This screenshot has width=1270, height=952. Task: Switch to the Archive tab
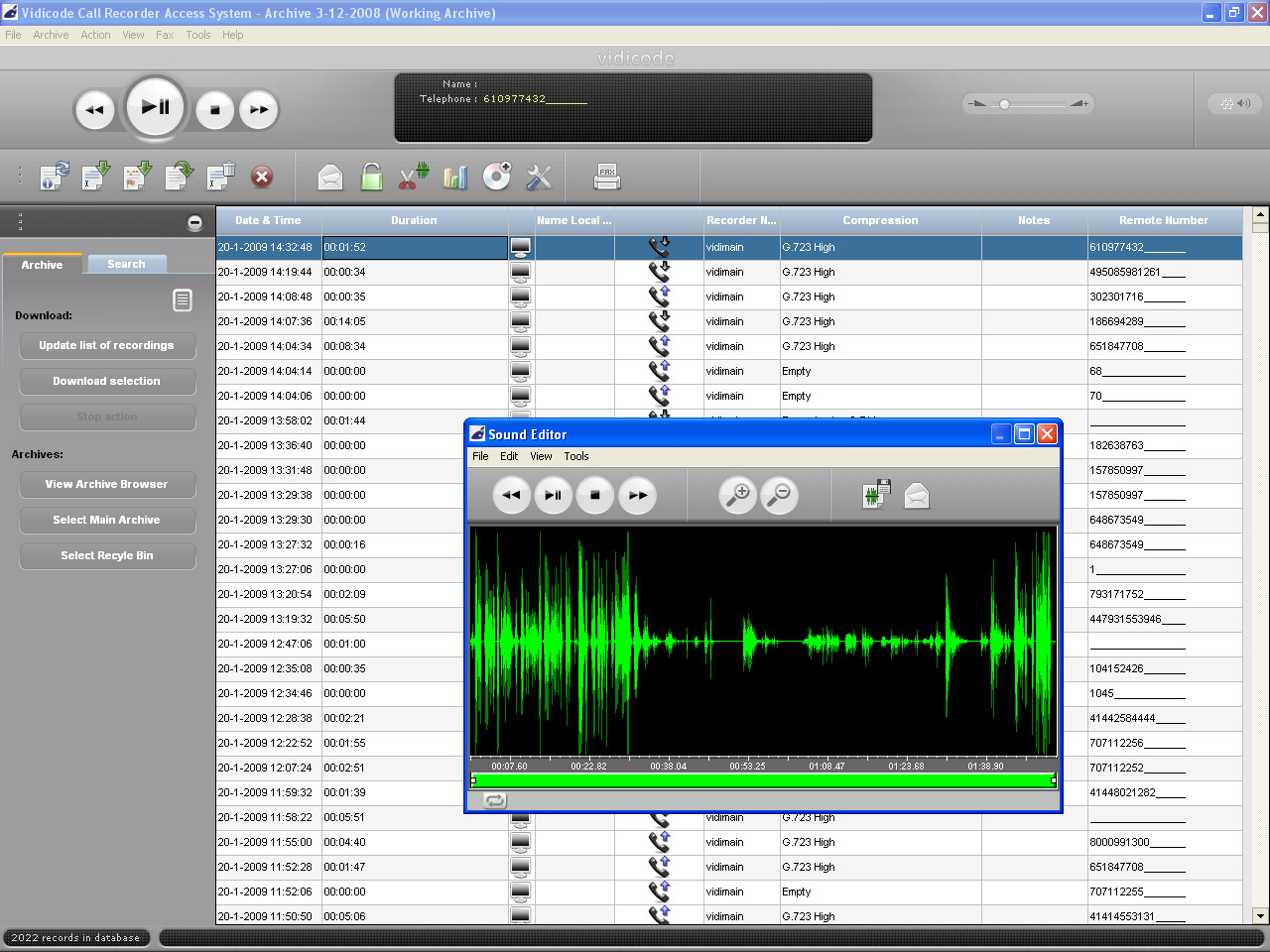(42, 265)
